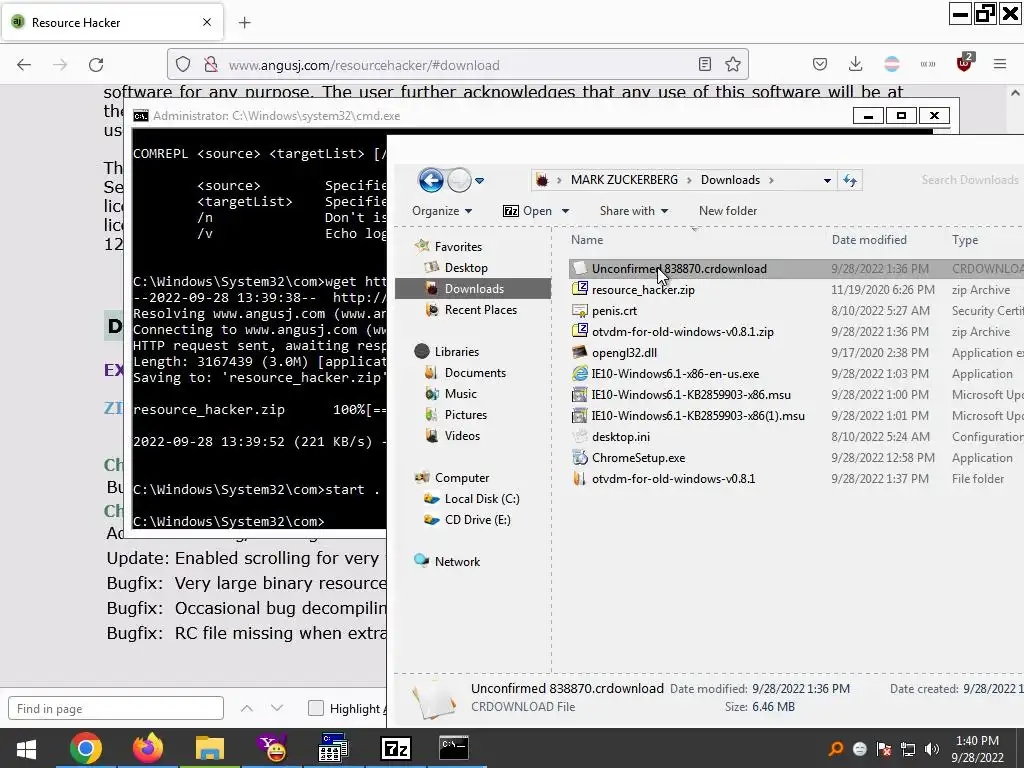
Task: Sort files by Type column
Action: 965,240
